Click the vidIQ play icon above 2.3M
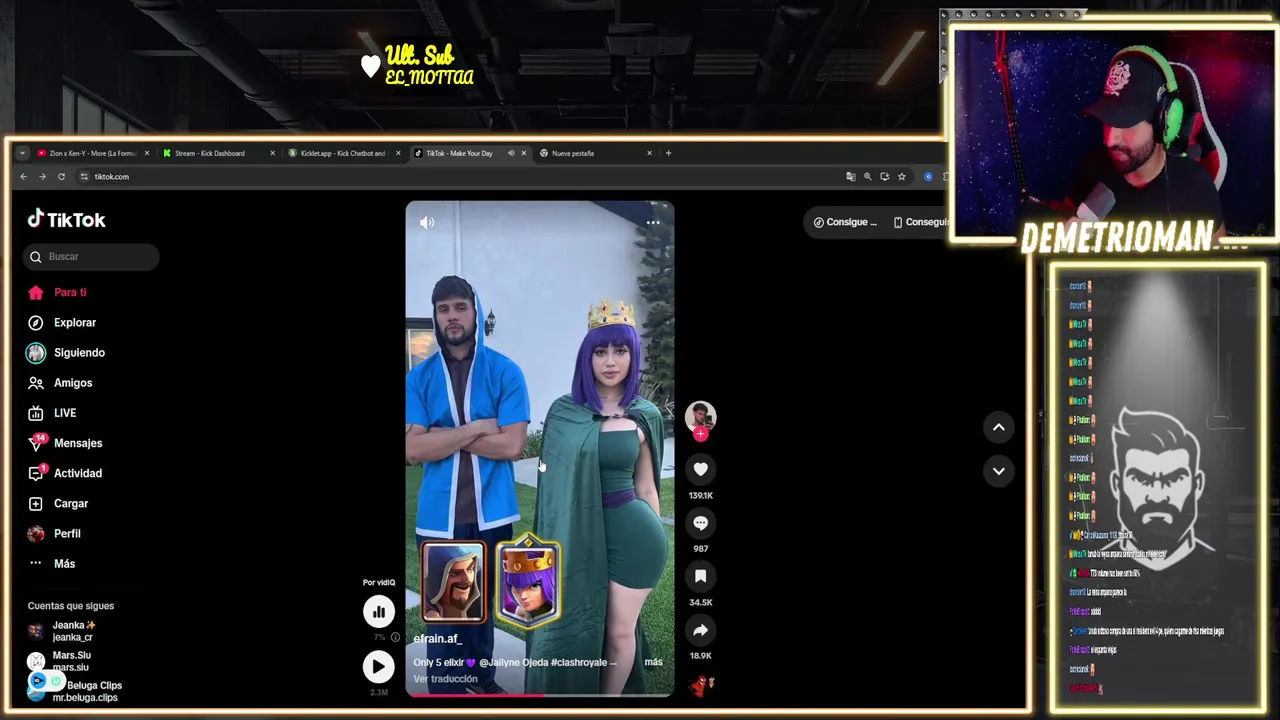The image size is (1280, 720). tap(379, 667)
